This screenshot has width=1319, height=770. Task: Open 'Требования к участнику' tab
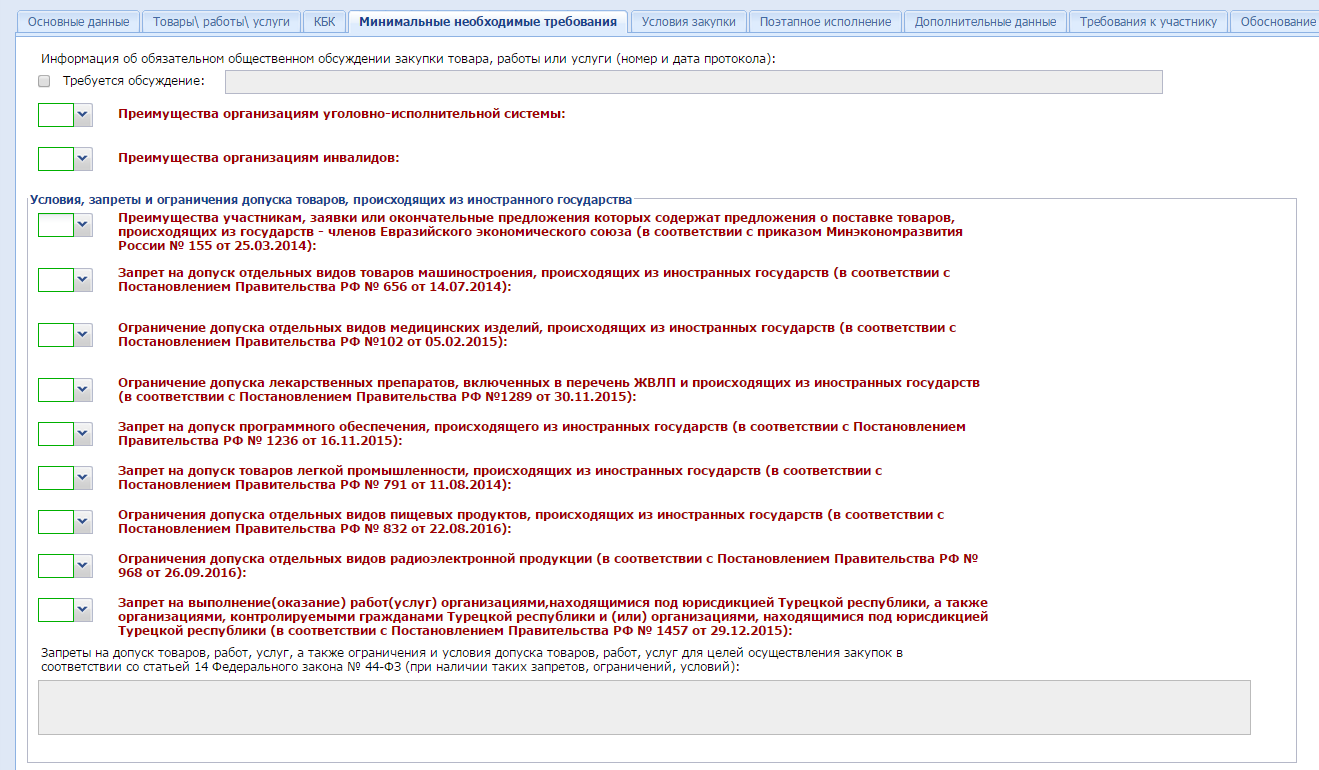(x=1148, y=22)
